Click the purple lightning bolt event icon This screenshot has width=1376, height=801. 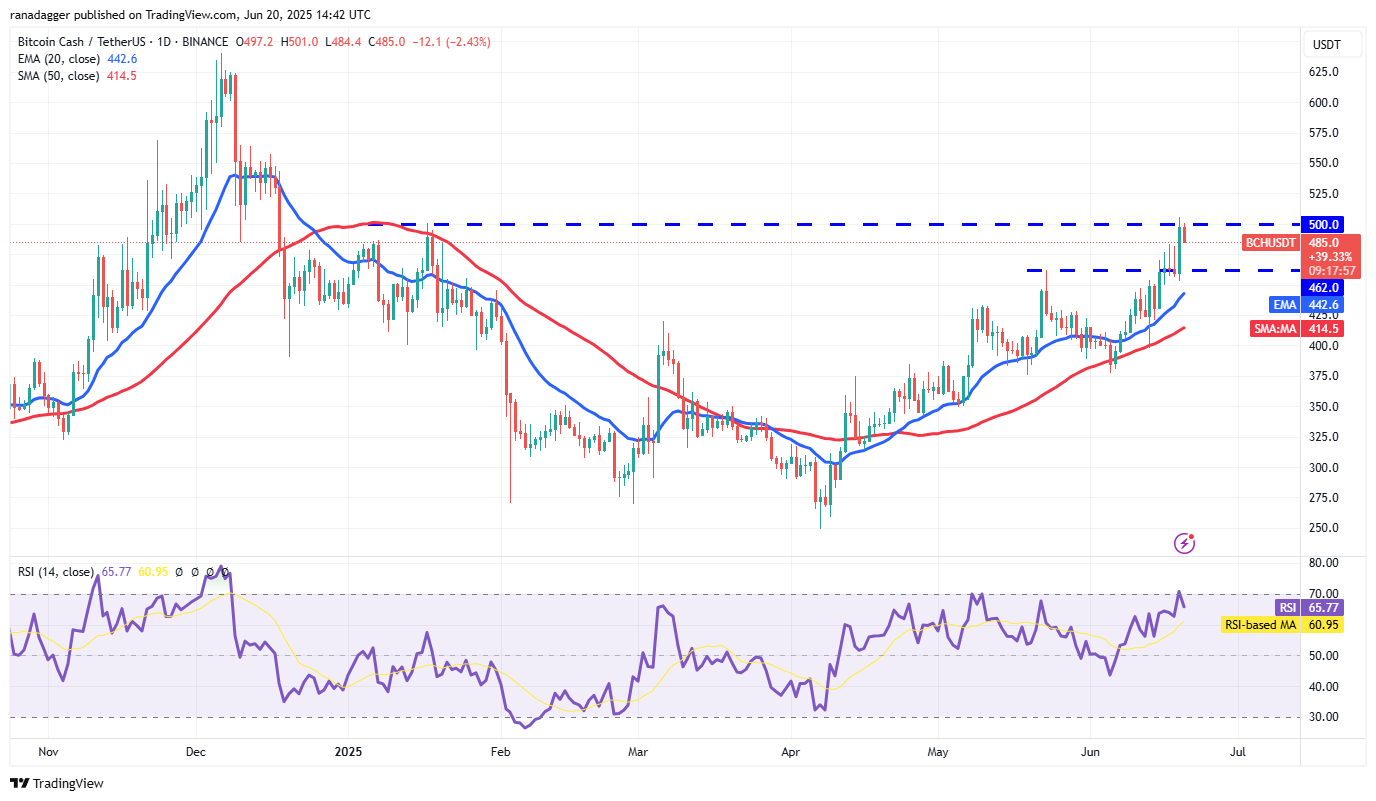click(1184, 543)
